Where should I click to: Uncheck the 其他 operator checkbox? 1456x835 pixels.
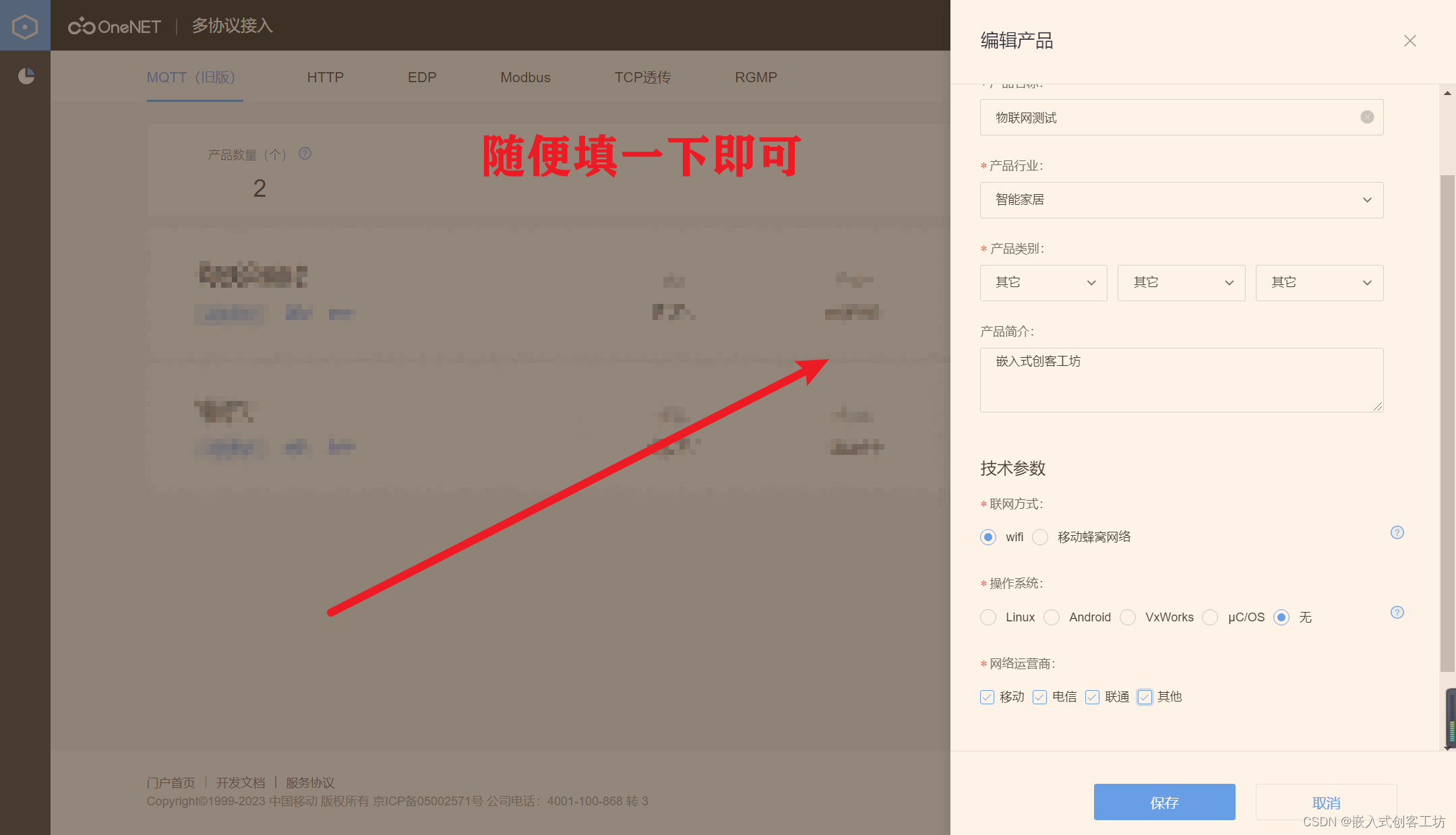click(1145, 697)
